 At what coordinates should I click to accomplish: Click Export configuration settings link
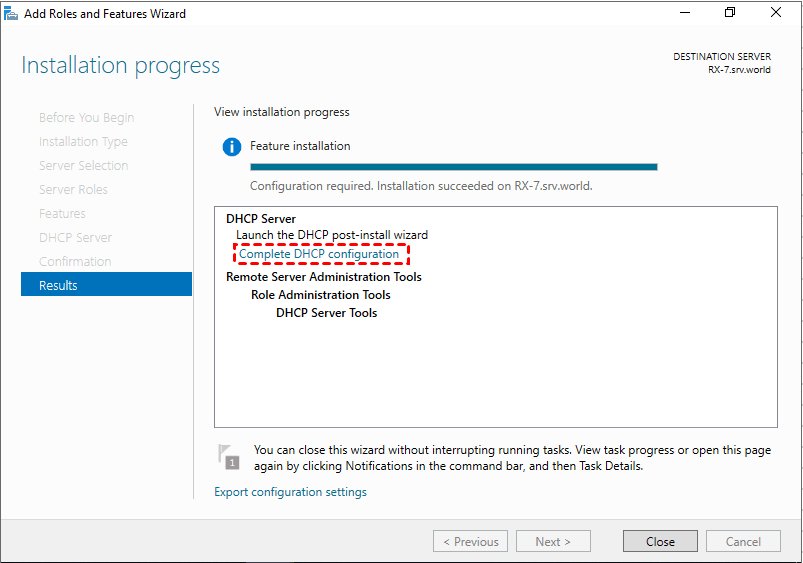point(290,492)
